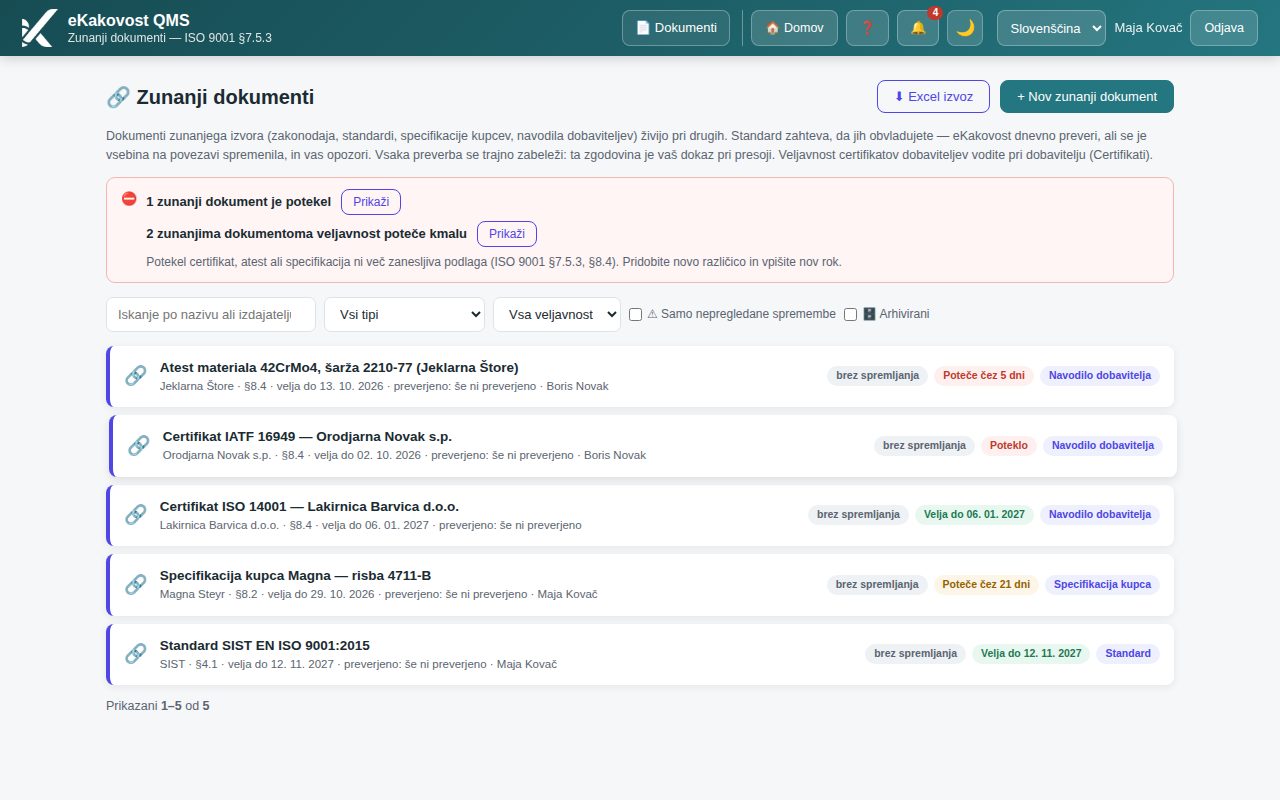Click Prikaži next to expiring soon notice
The width and height of the screenshot is (1280, 800).
[507, 234]
